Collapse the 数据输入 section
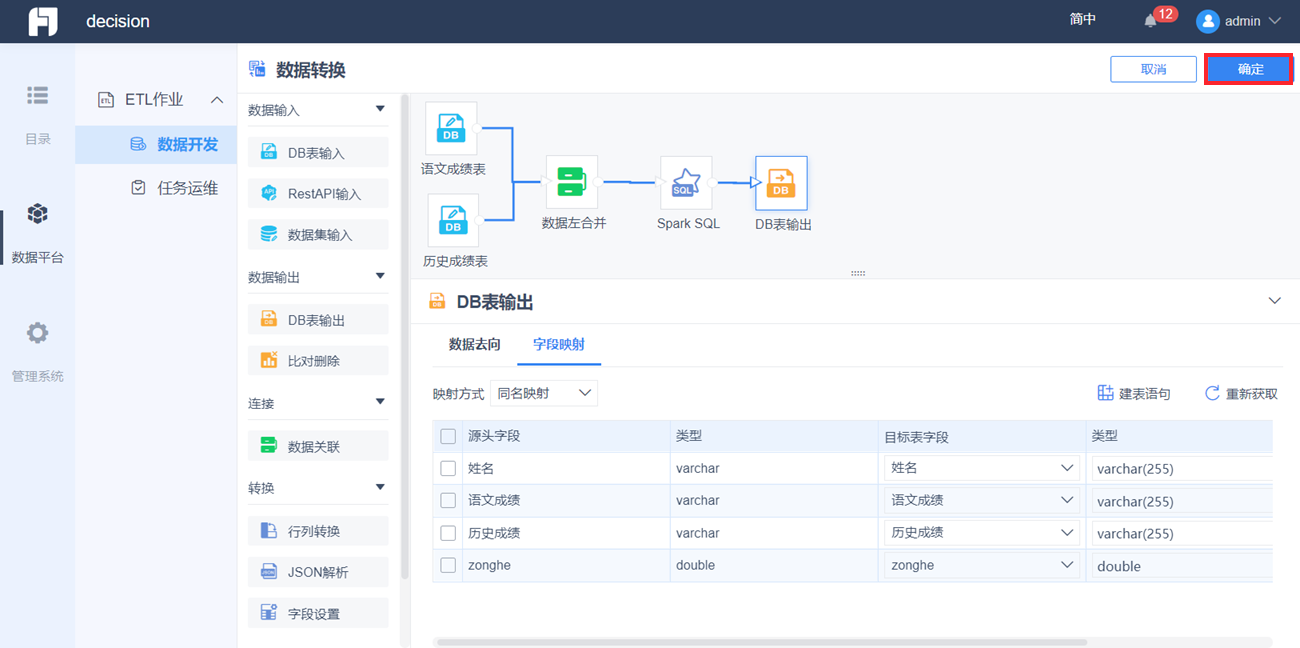This screenshot has height=648, width=1300. click(380, 109)
